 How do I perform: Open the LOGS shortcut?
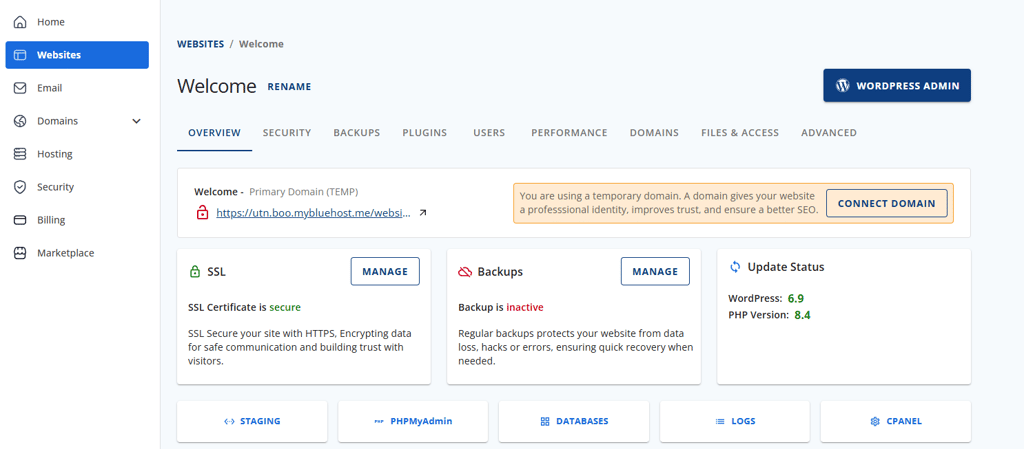click(735, 422)
